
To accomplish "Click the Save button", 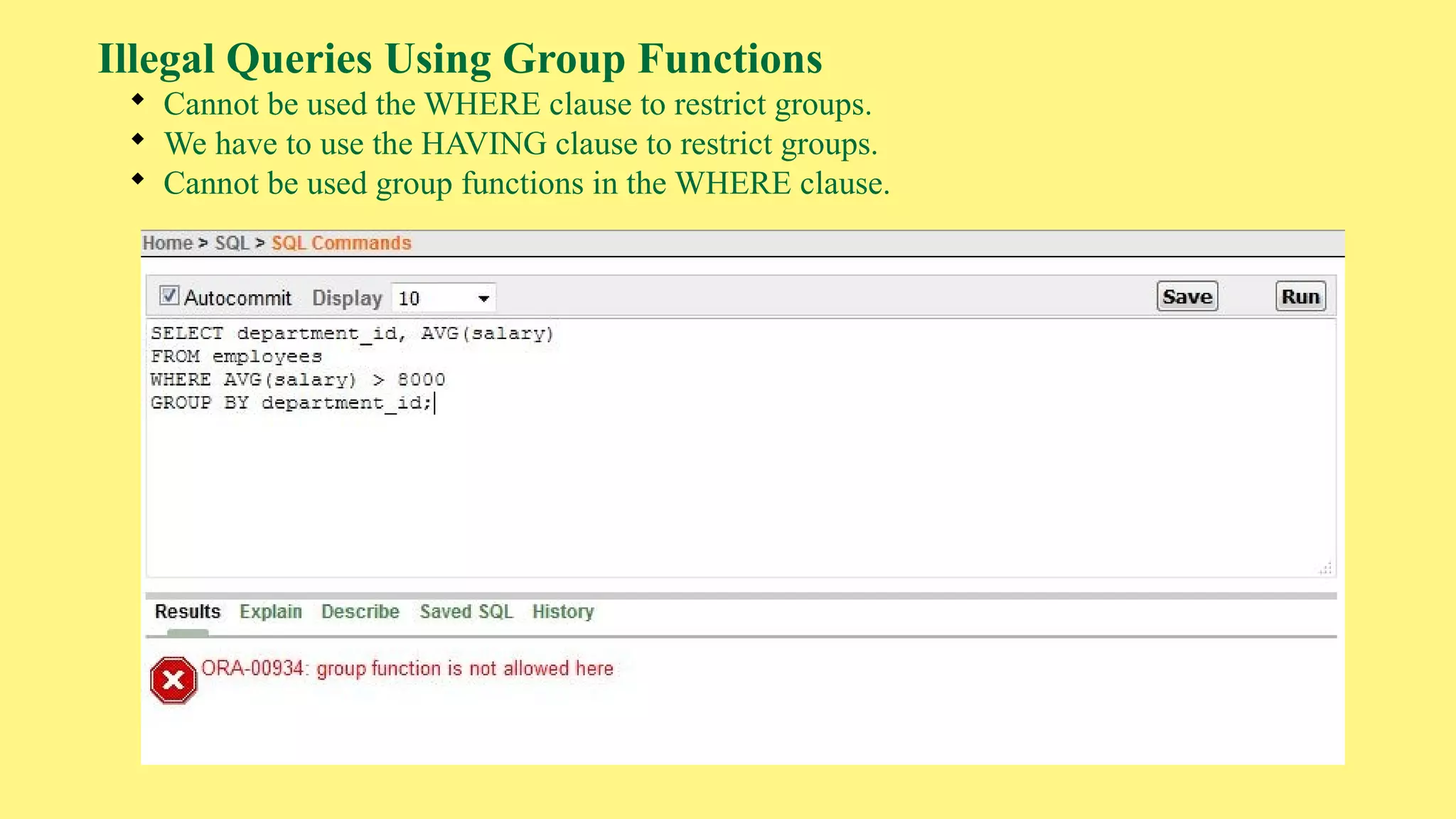I will tap(1187, 296).
